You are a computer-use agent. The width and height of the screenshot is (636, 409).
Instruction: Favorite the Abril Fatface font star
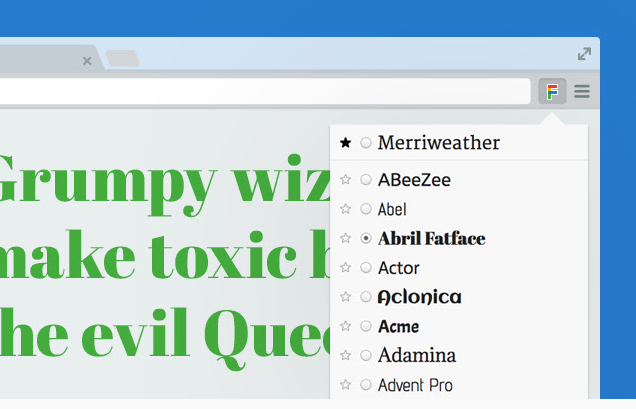point(346,238)
